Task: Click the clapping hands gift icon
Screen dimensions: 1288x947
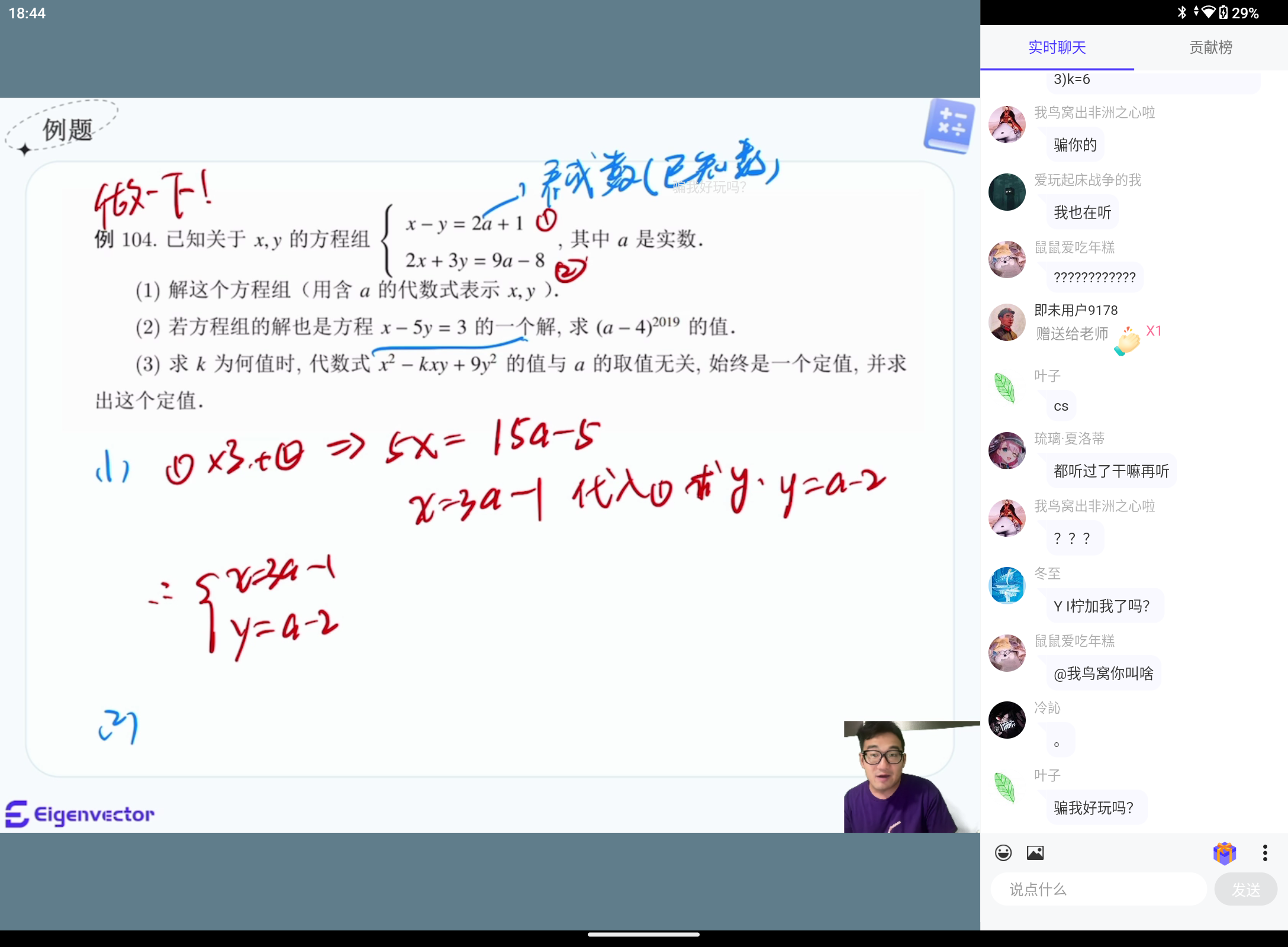Action: (x=1127, y=341)
